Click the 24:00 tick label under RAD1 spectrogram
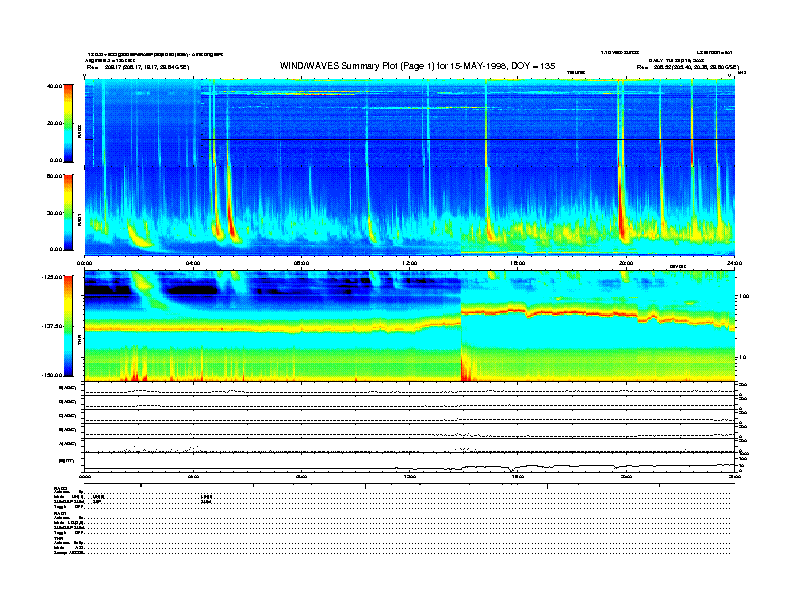Screen dimensions: 792x612 (x=734, y=263)
